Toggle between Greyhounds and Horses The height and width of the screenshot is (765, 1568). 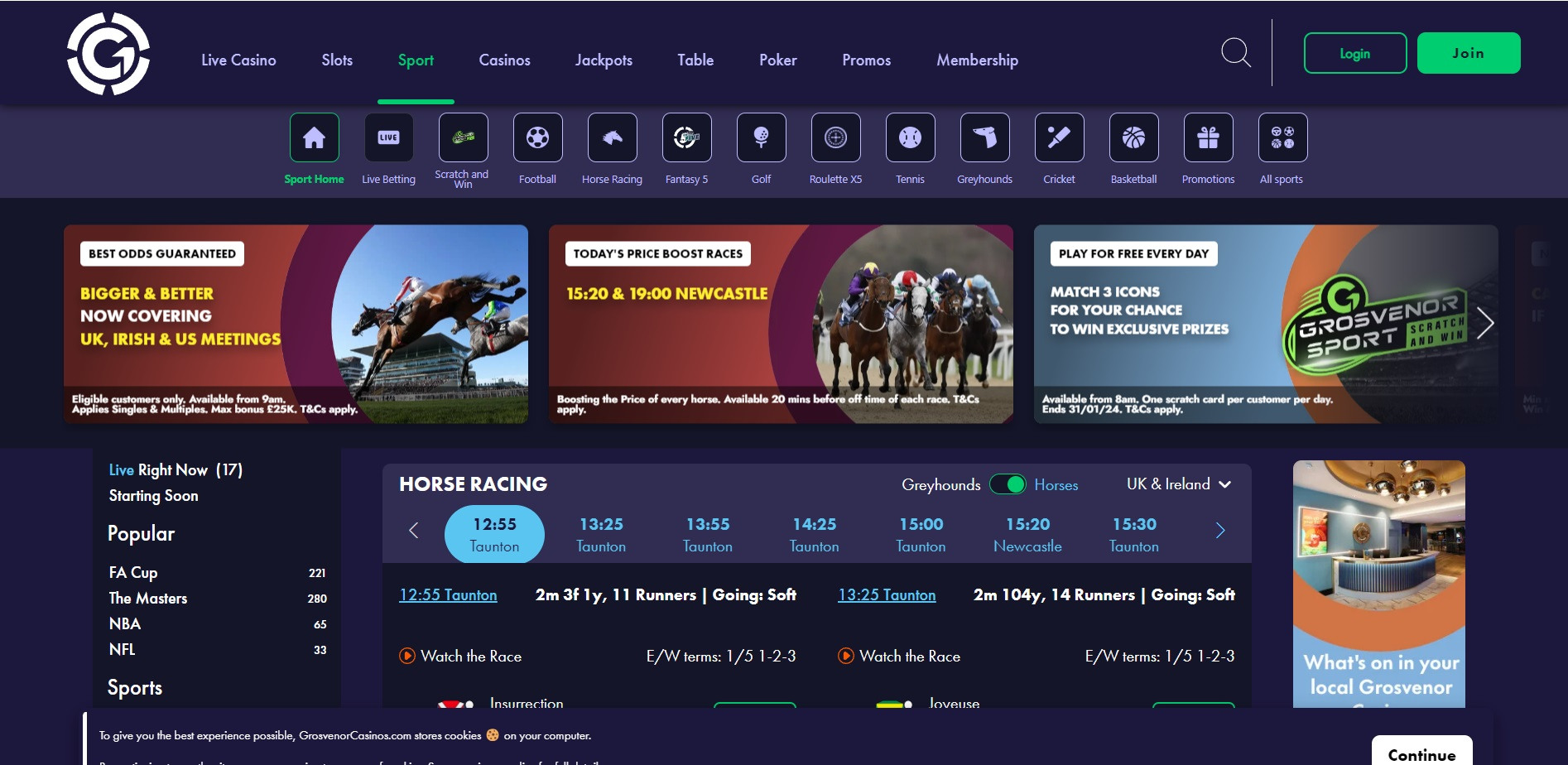pos(1008,484)
